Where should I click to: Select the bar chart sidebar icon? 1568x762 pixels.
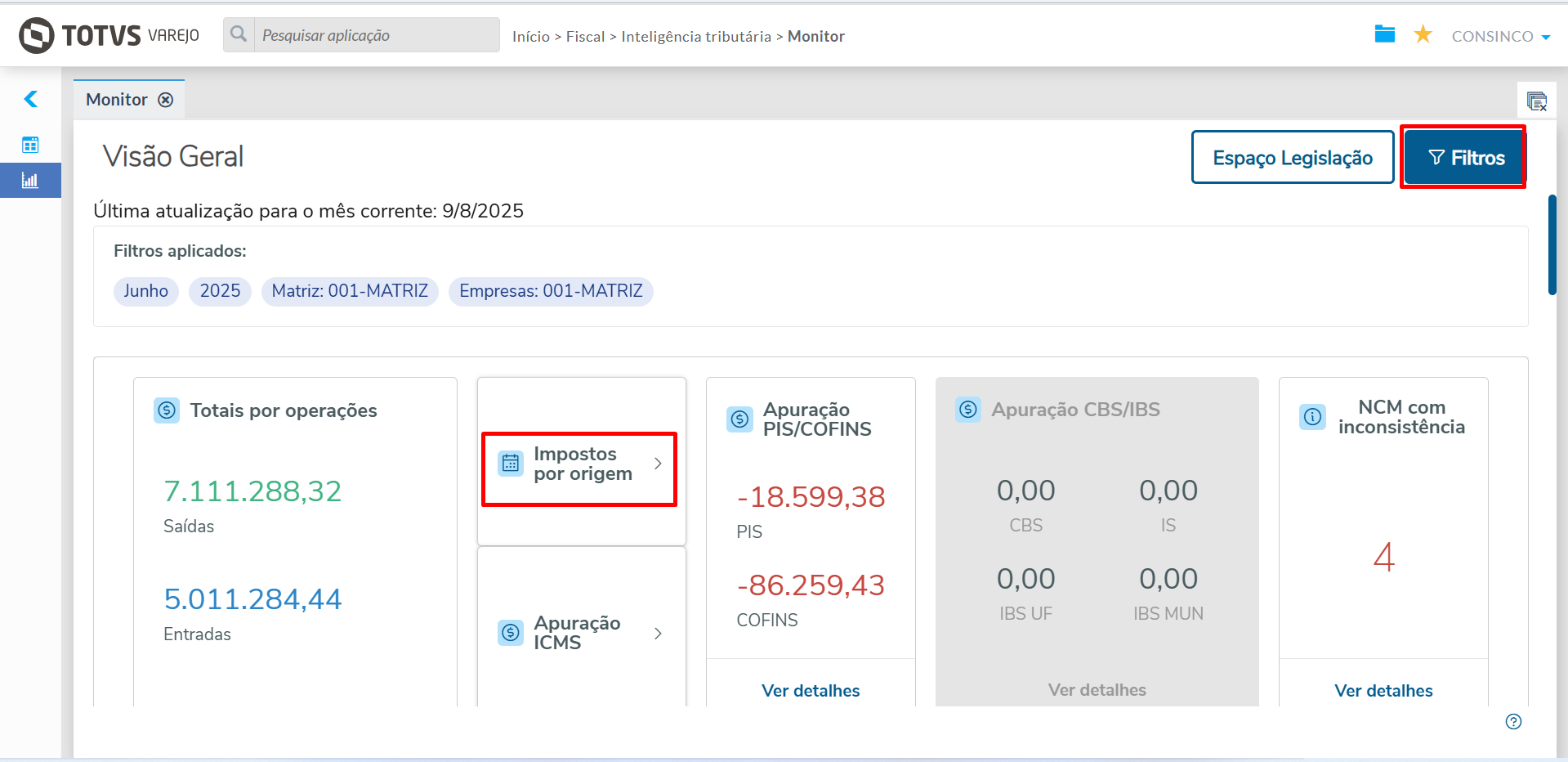tap(30, 181)
